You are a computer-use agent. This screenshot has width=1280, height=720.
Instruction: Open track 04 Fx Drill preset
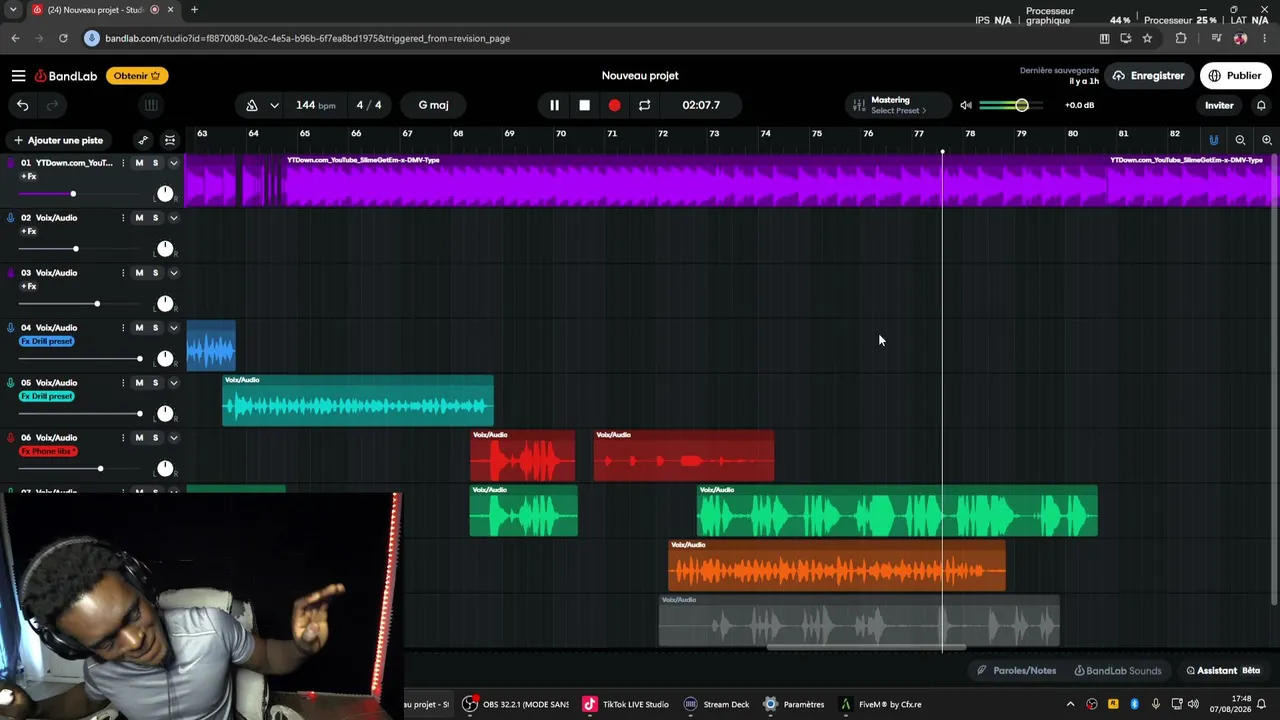47,342
